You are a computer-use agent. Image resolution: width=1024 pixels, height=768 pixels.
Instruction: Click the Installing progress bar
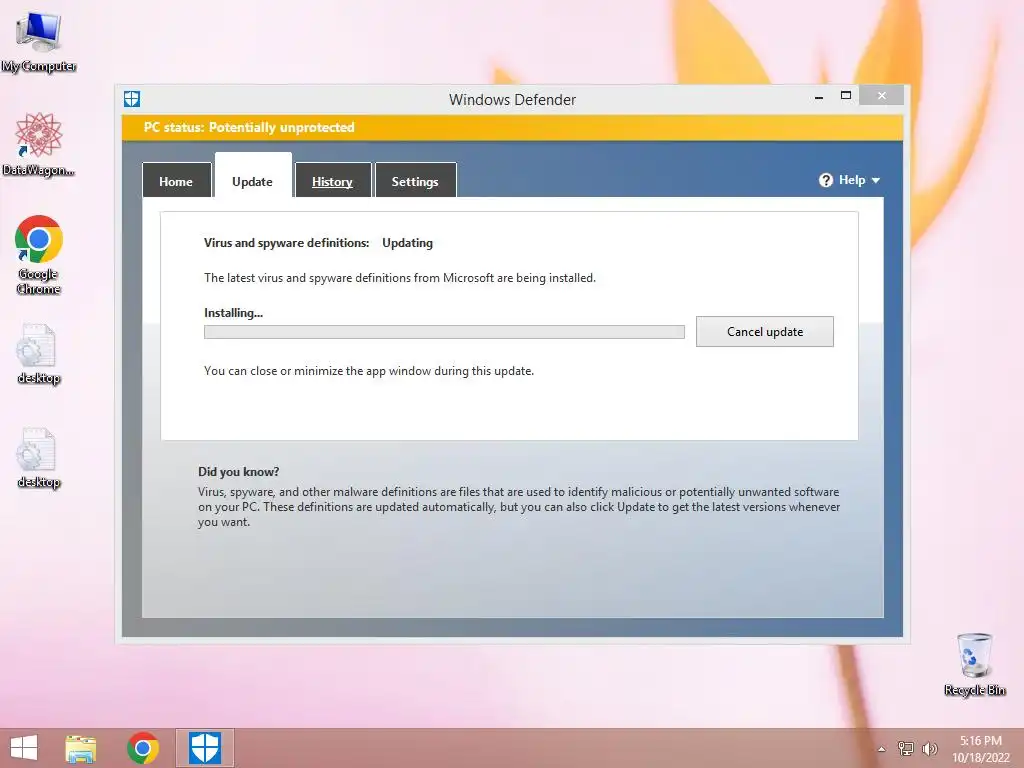444,332
